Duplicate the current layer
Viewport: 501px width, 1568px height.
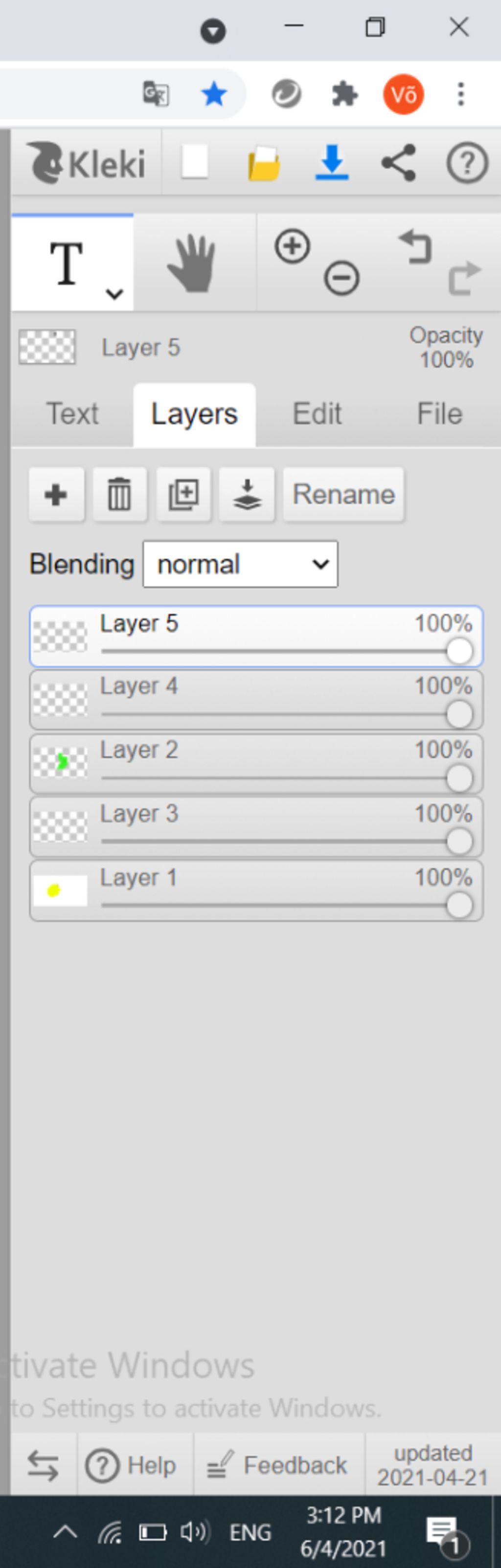coord(183,494)
